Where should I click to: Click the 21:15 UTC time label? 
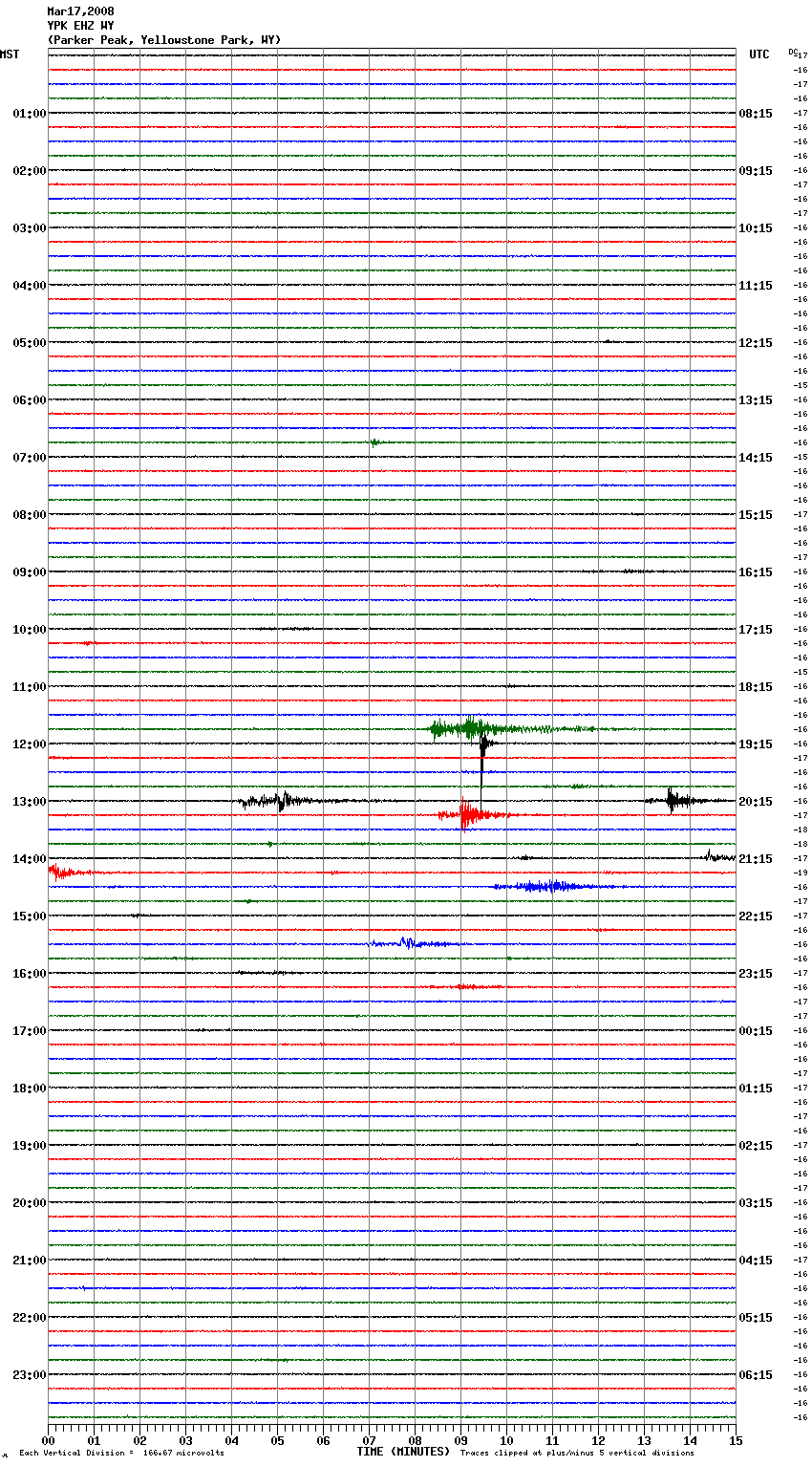point(756,859)
